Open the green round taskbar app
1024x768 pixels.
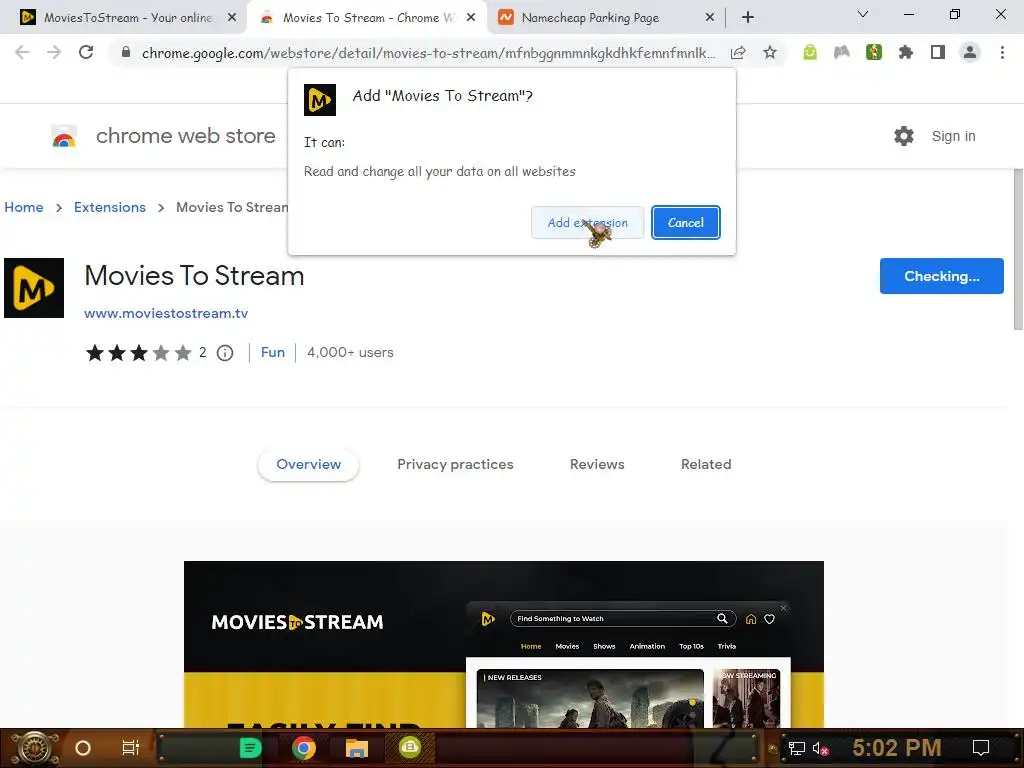point(410,747)
